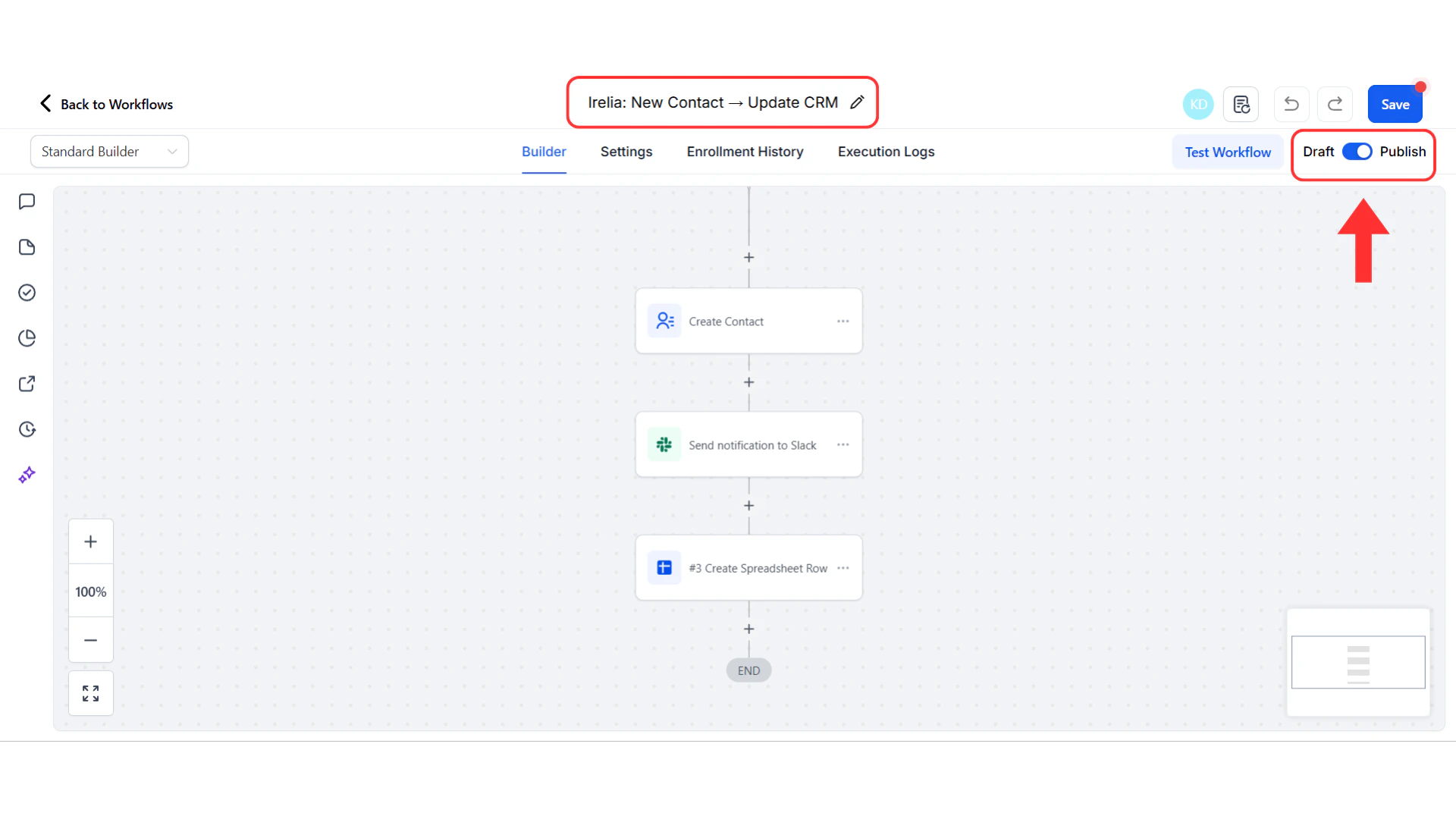
Task: Expand the canvas to fullscreen view
Action: 90,692
